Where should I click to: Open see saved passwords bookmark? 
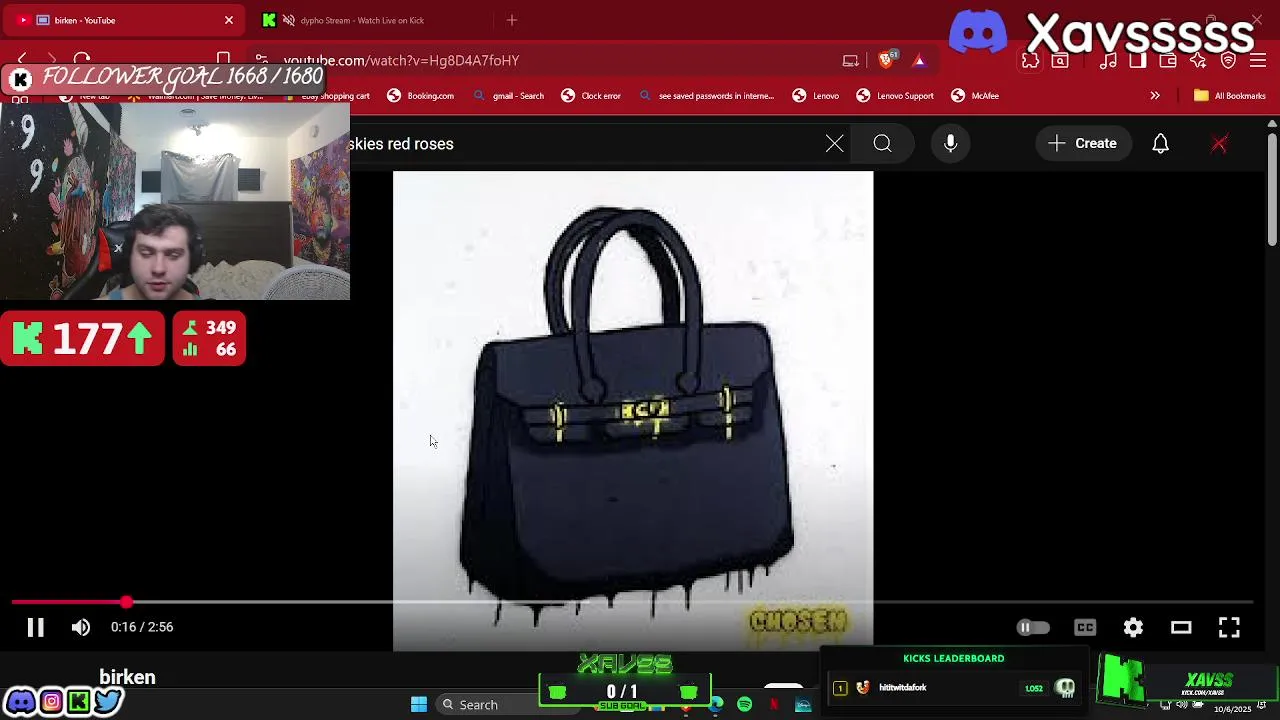[706, 96]
